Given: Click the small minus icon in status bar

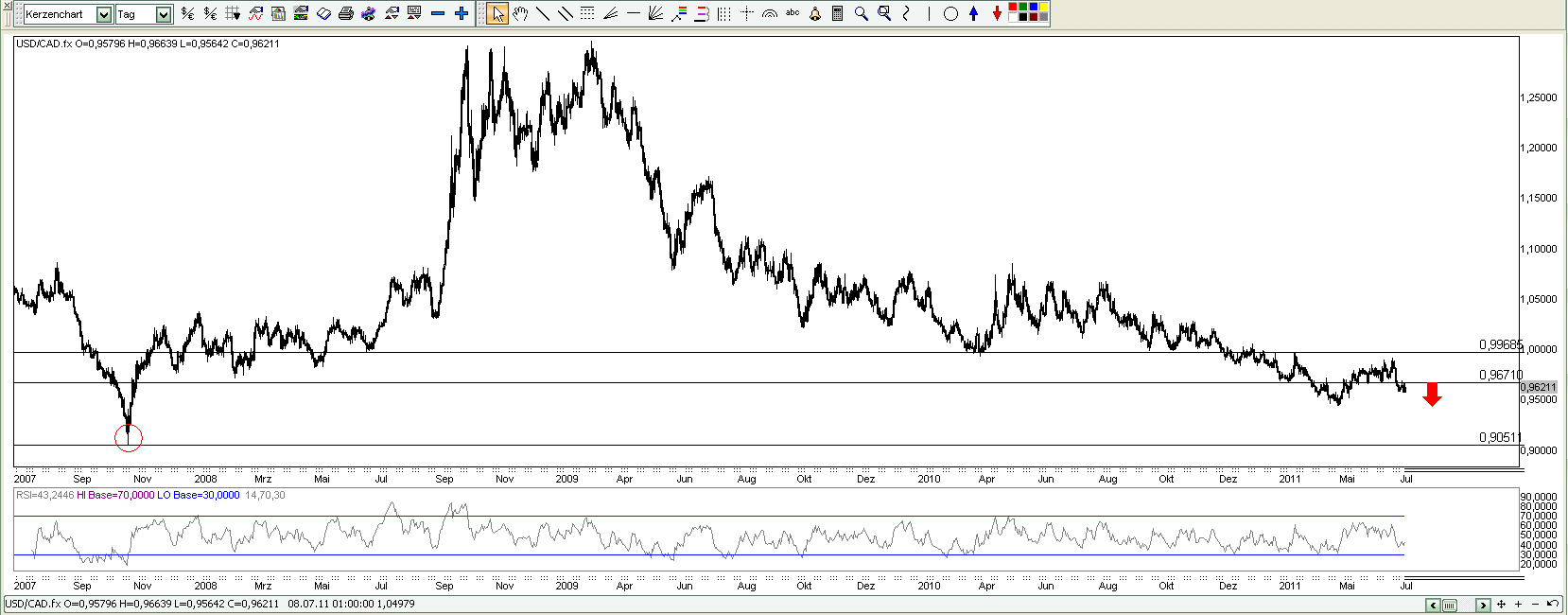Looking at the screenshot, I should [x=1535, y=604].
